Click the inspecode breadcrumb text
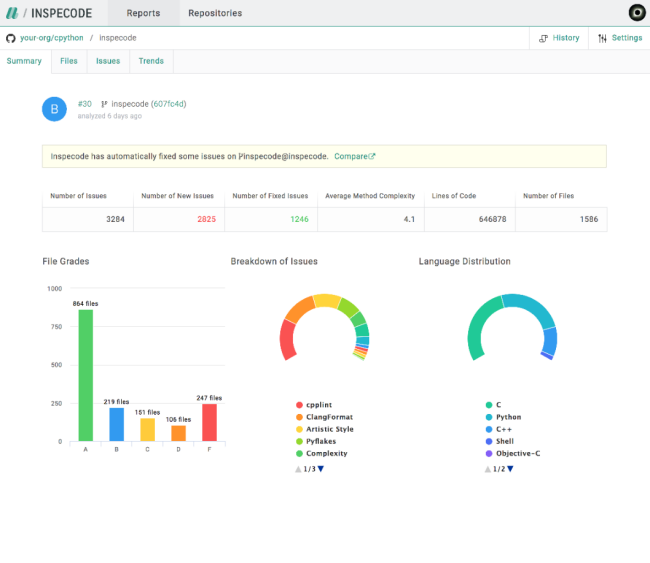650x563 pixels. pos(118,38)
